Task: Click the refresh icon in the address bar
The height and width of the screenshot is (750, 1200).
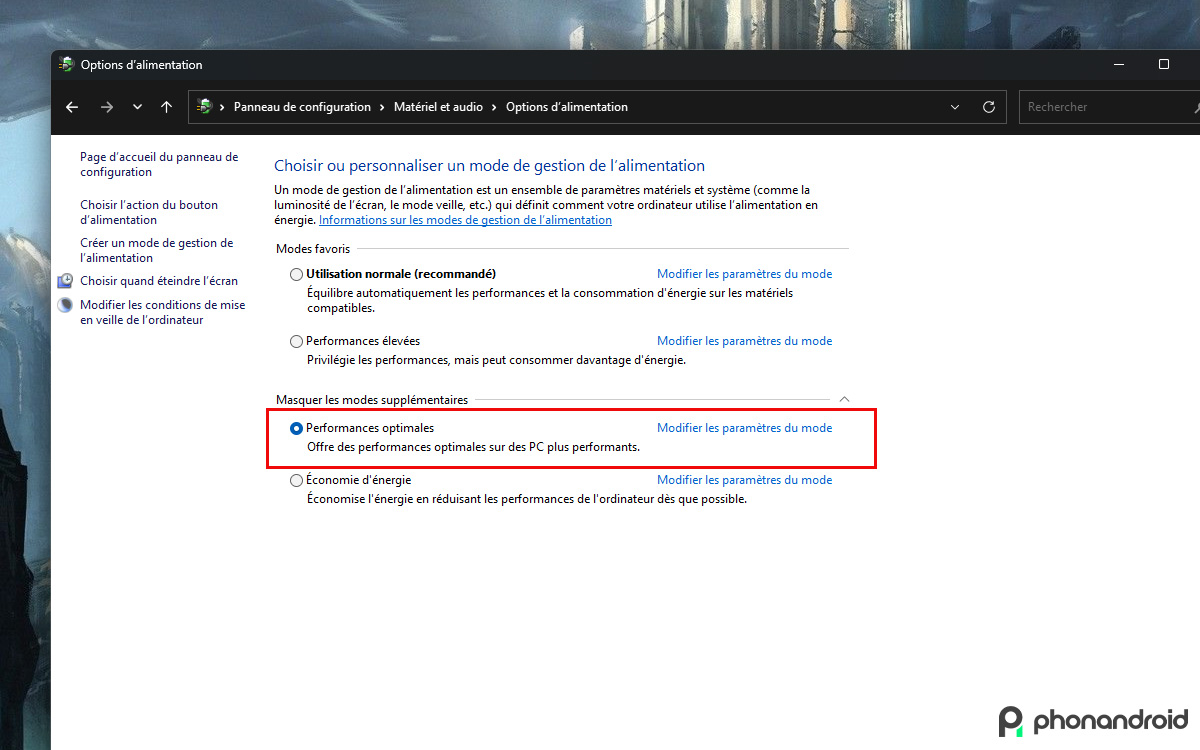Action: click(x=989, y=107)
